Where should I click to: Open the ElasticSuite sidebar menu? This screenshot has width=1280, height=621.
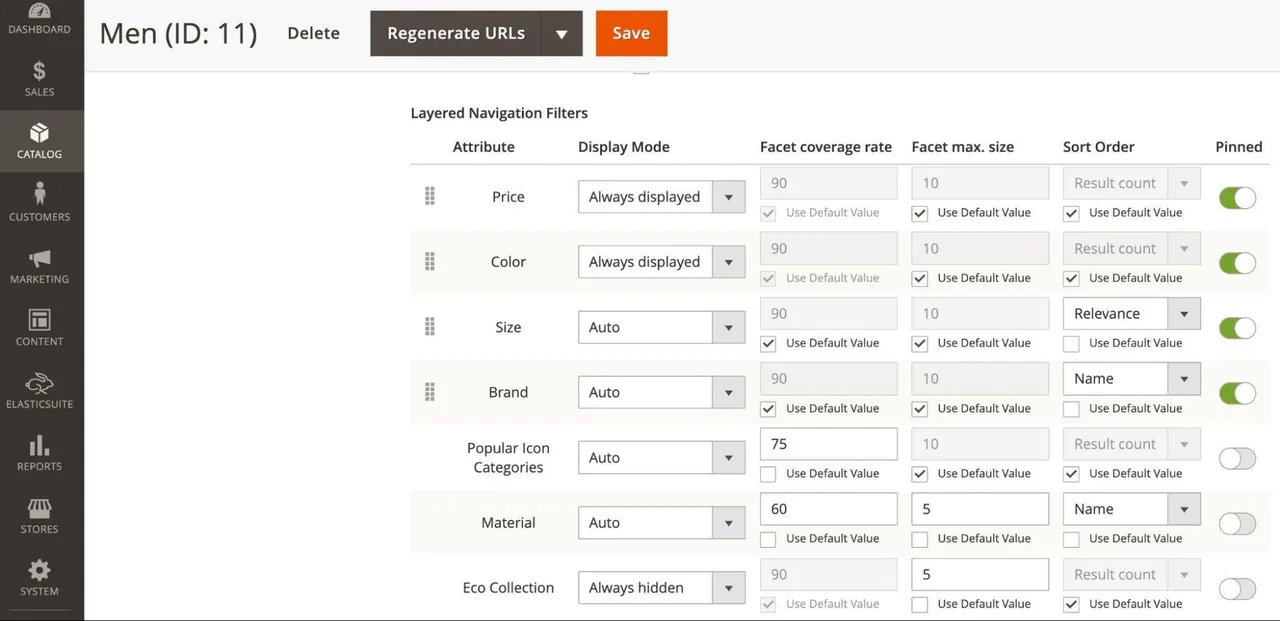tap(40, 391)
